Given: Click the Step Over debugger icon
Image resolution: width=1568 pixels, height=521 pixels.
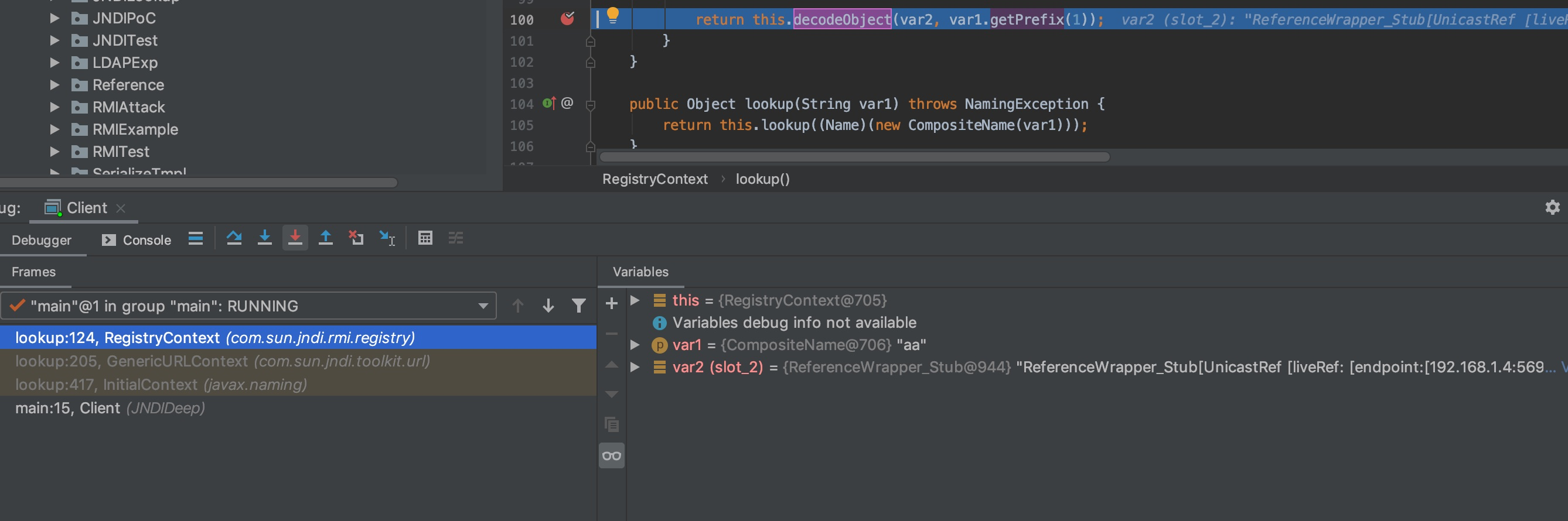Looking at the screenshot, I should pyautogui.click(x=234, y=238).
